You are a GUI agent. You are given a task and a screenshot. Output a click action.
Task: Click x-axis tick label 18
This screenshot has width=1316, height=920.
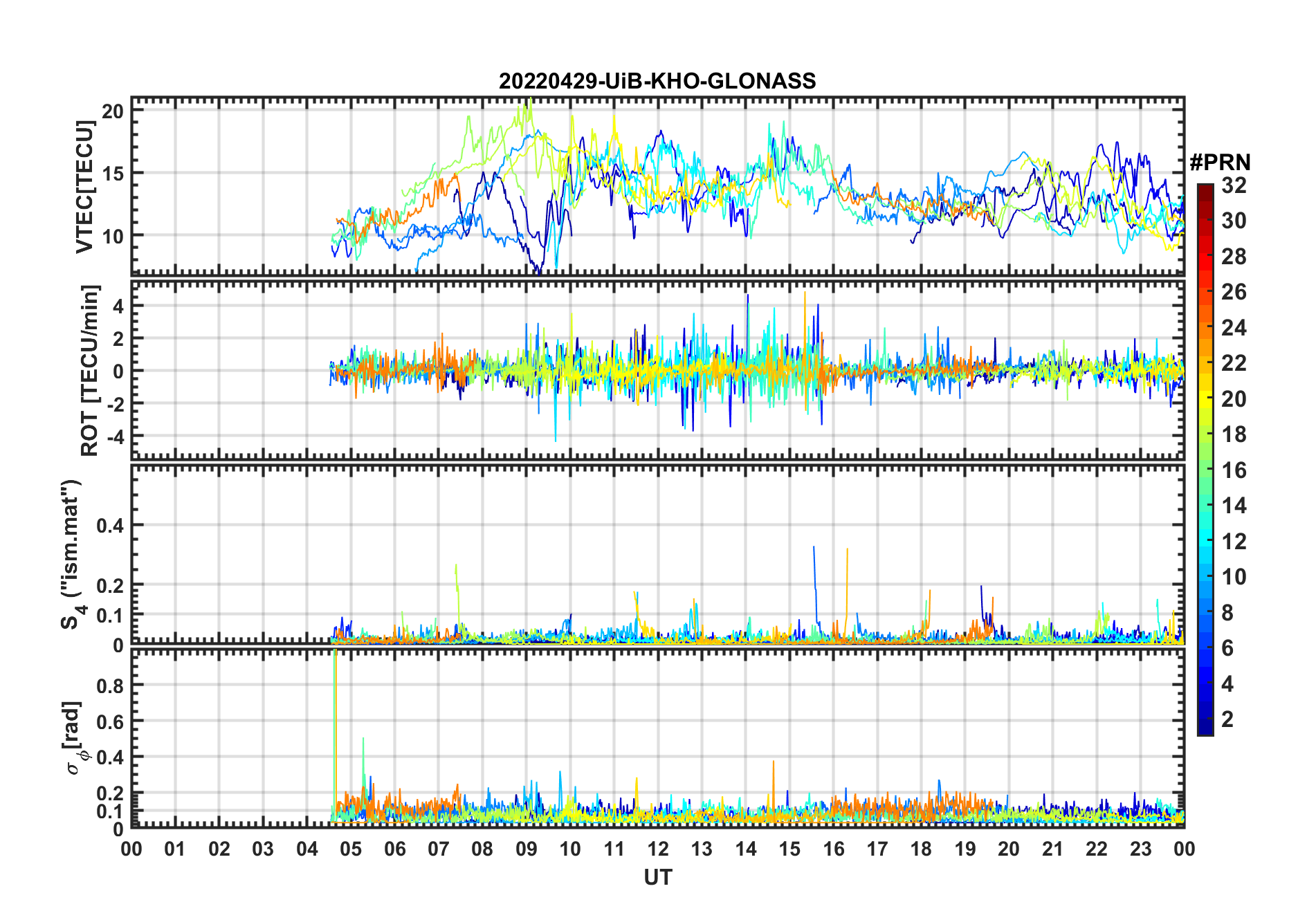(921, 849)
